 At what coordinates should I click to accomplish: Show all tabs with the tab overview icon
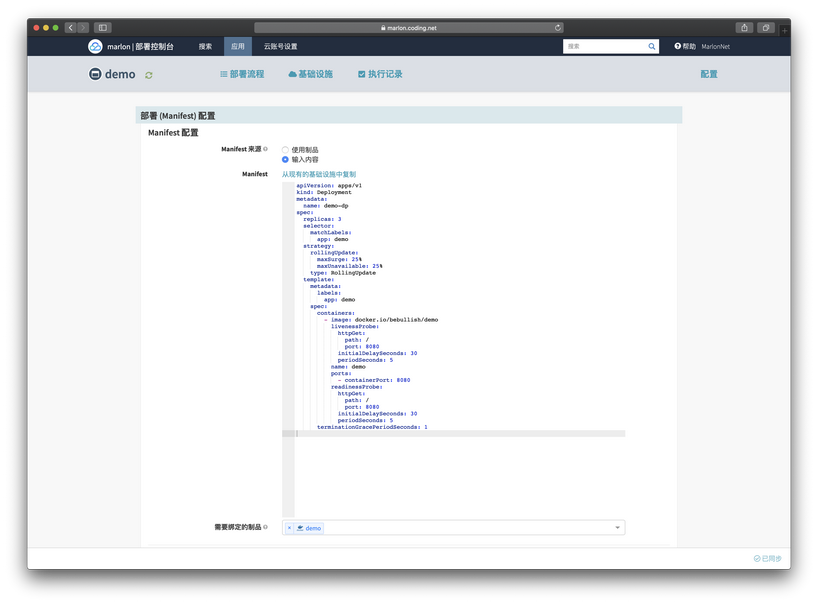point(766,28)
